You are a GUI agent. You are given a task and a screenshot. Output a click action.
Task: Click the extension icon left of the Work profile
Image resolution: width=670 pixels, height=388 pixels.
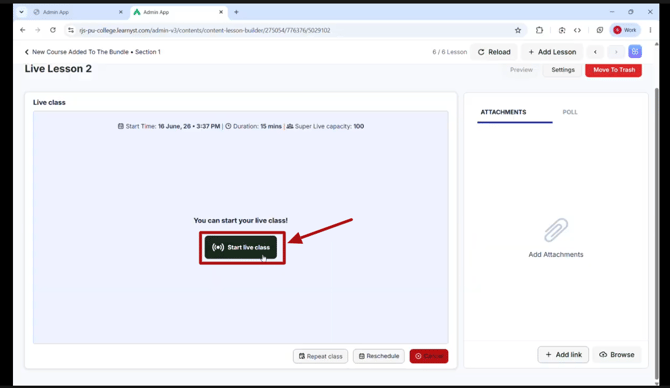click(x=600, y=30)
